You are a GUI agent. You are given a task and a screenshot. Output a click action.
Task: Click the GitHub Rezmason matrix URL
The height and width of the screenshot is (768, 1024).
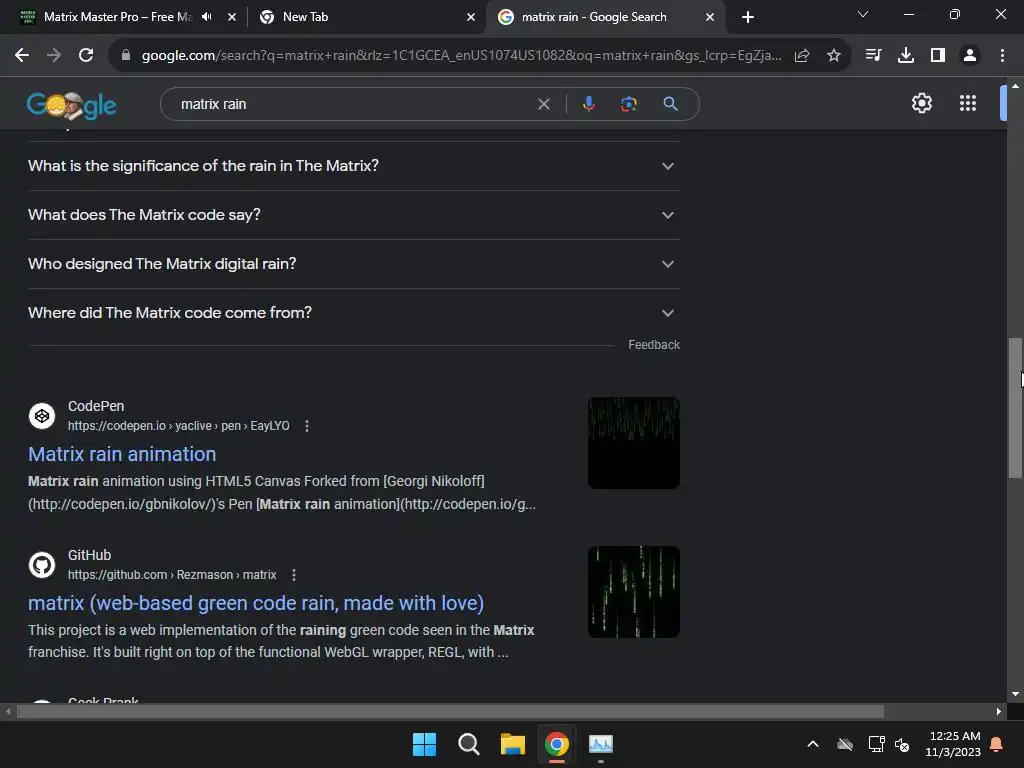tap(172, 575)
